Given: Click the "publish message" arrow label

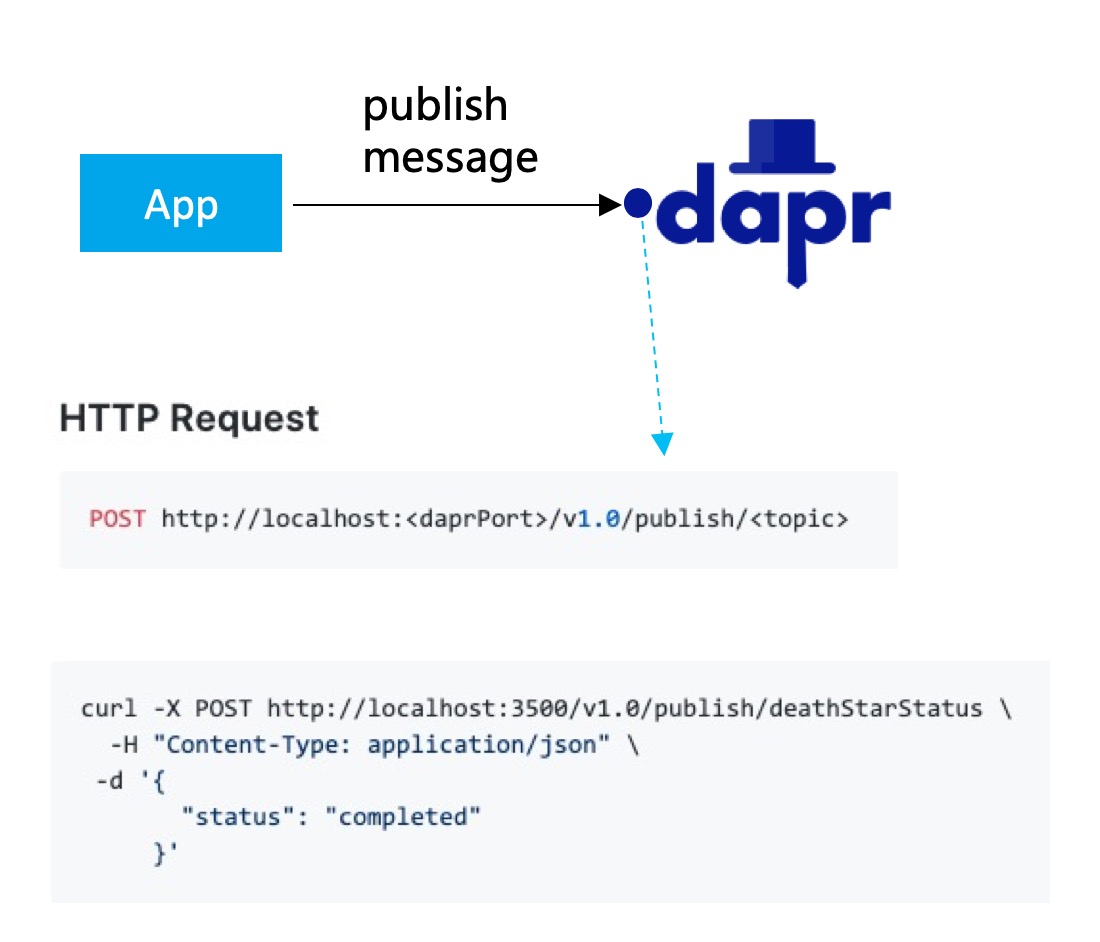Looking at the screenshot, I should (449, 132).
